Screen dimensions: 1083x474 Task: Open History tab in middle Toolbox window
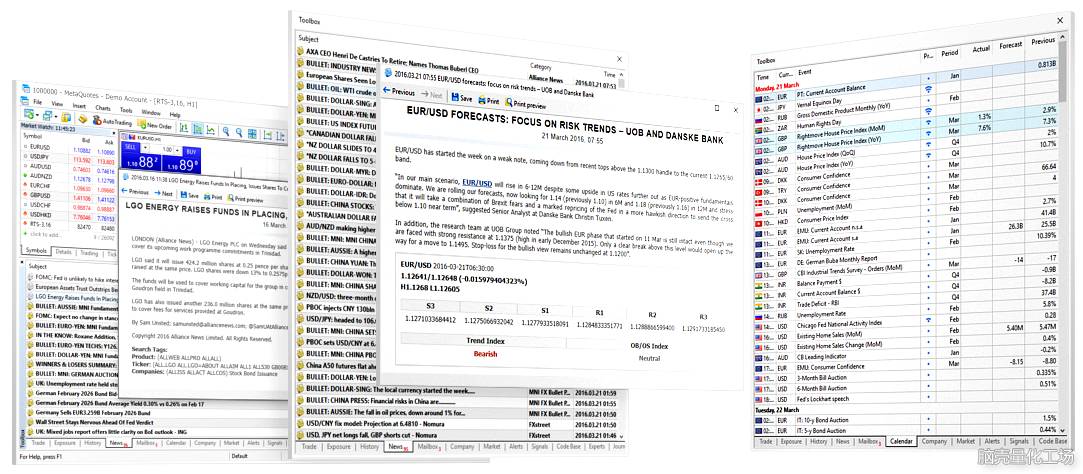coord(370,447)
